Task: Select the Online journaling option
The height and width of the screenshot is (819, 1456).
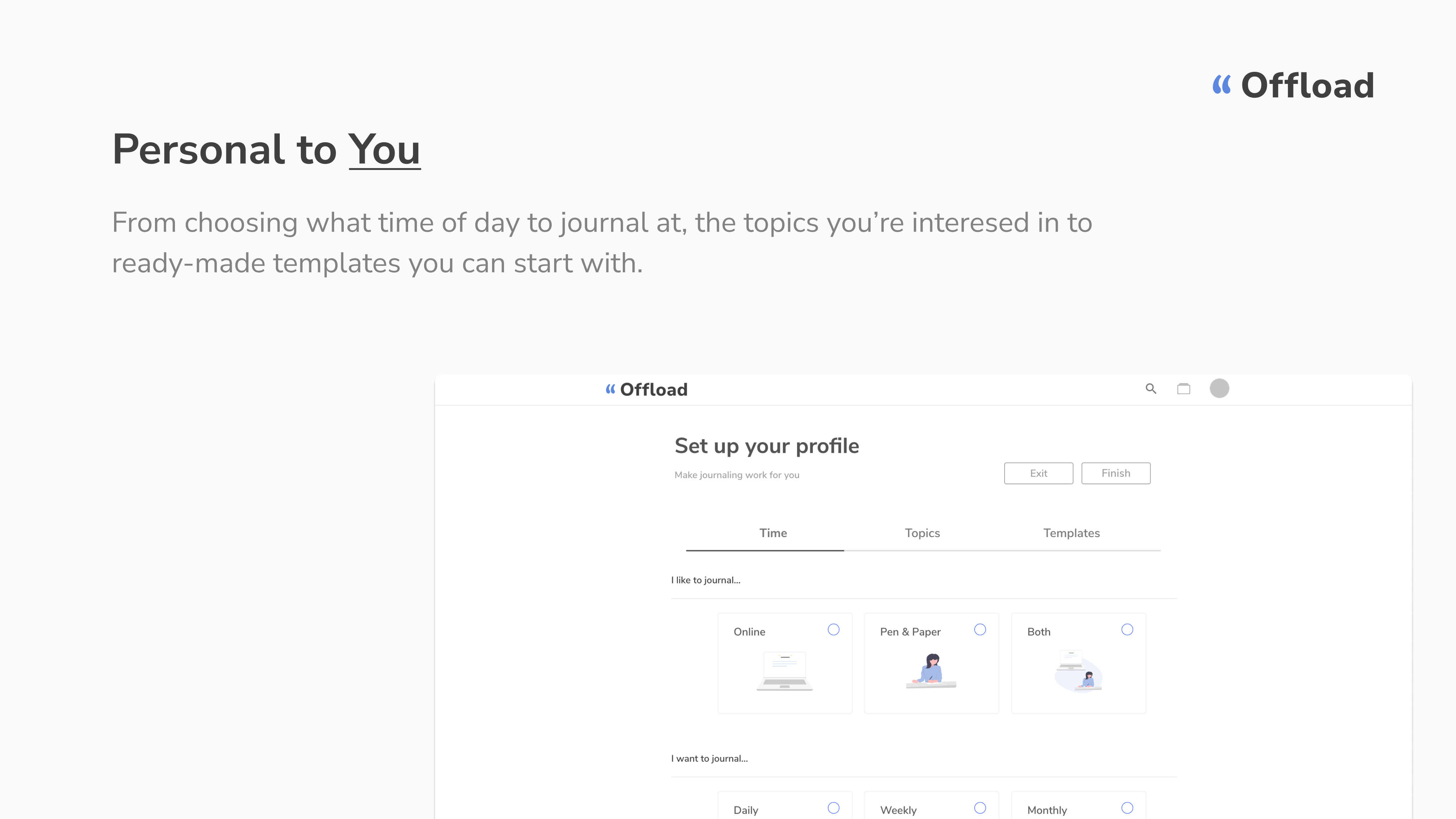Action: [834, 630]
